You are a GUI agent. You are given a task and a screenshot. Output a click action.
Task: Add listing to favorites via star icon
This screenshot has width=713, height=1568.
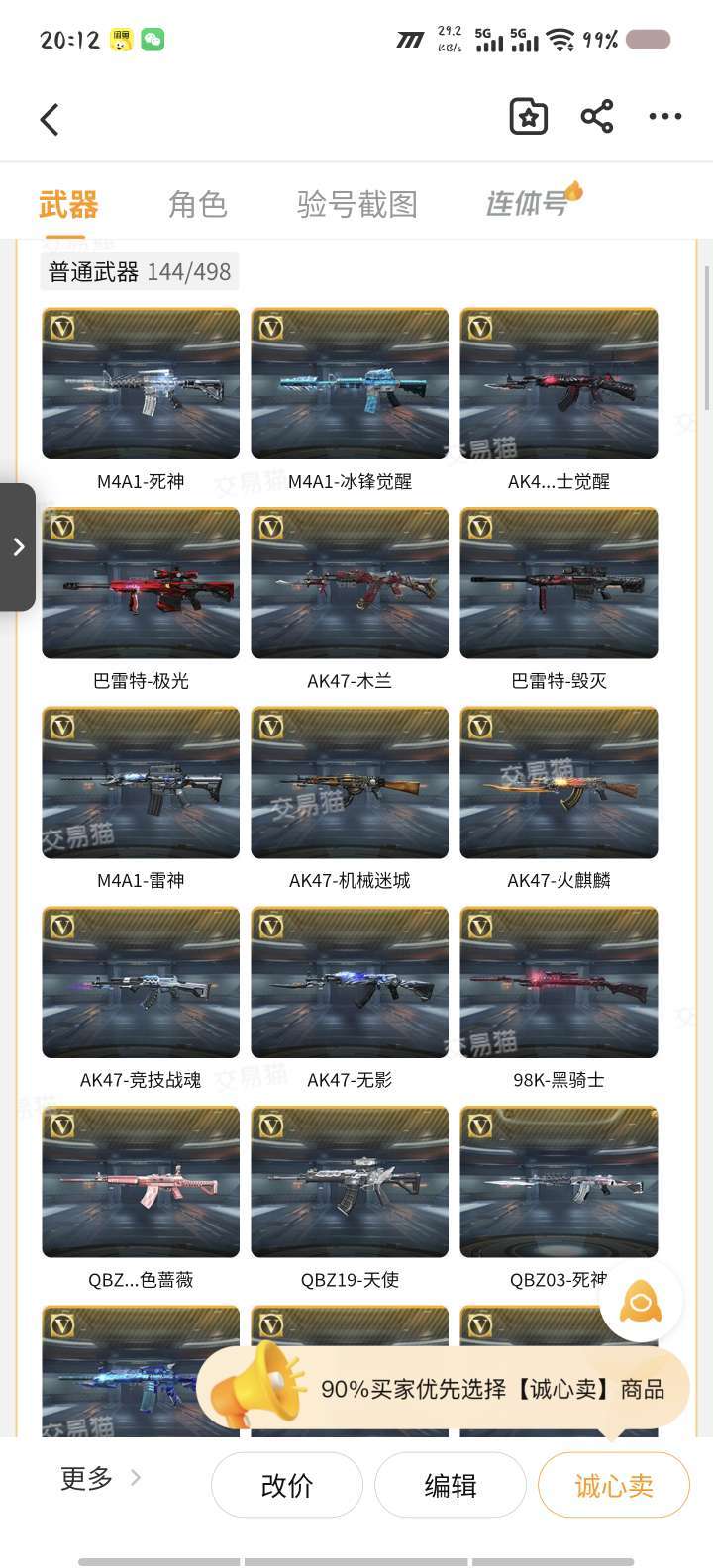[529, 117]
